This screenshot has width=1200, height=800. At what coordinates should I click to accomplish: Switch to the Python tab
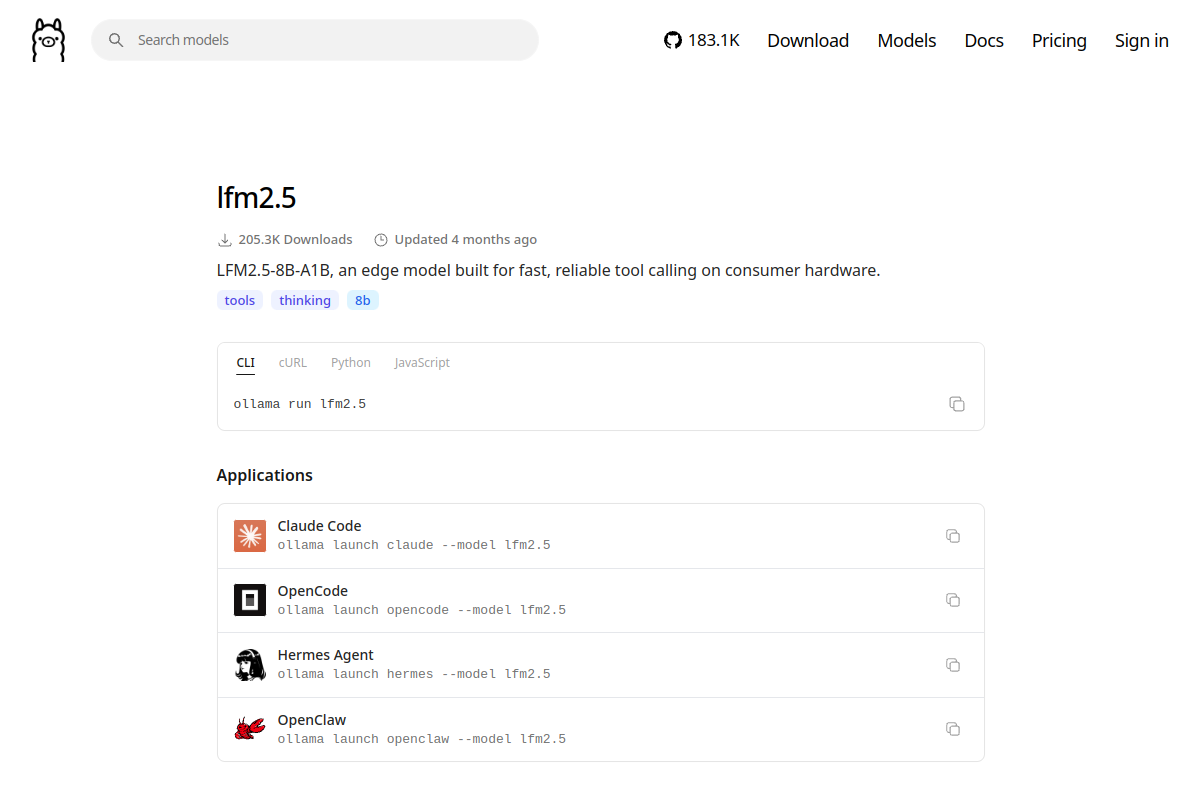pyautogui.click(x=351, y=363)
